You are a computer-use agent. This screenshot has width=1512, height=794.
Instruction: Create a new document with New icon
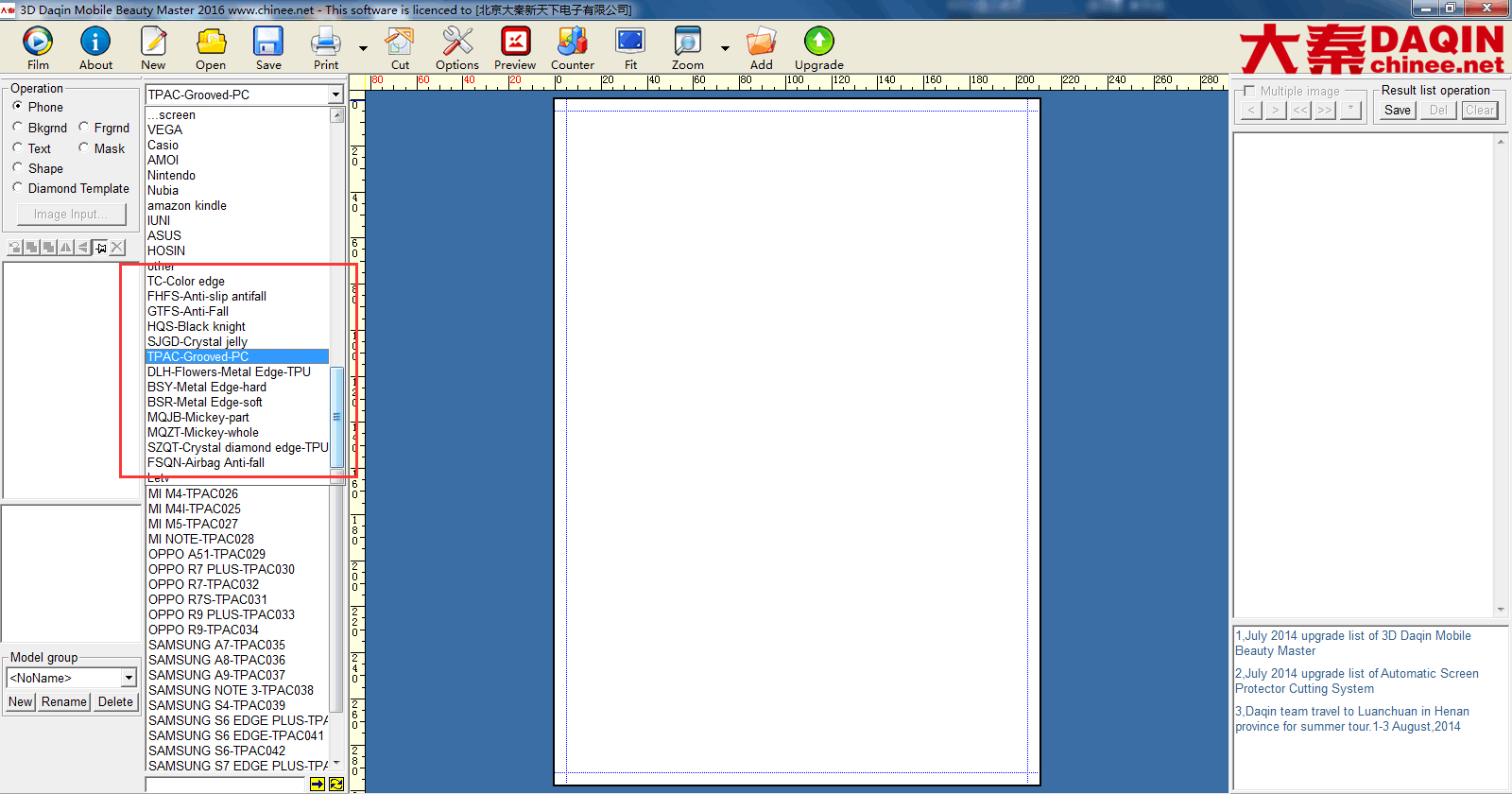(153, 42)
